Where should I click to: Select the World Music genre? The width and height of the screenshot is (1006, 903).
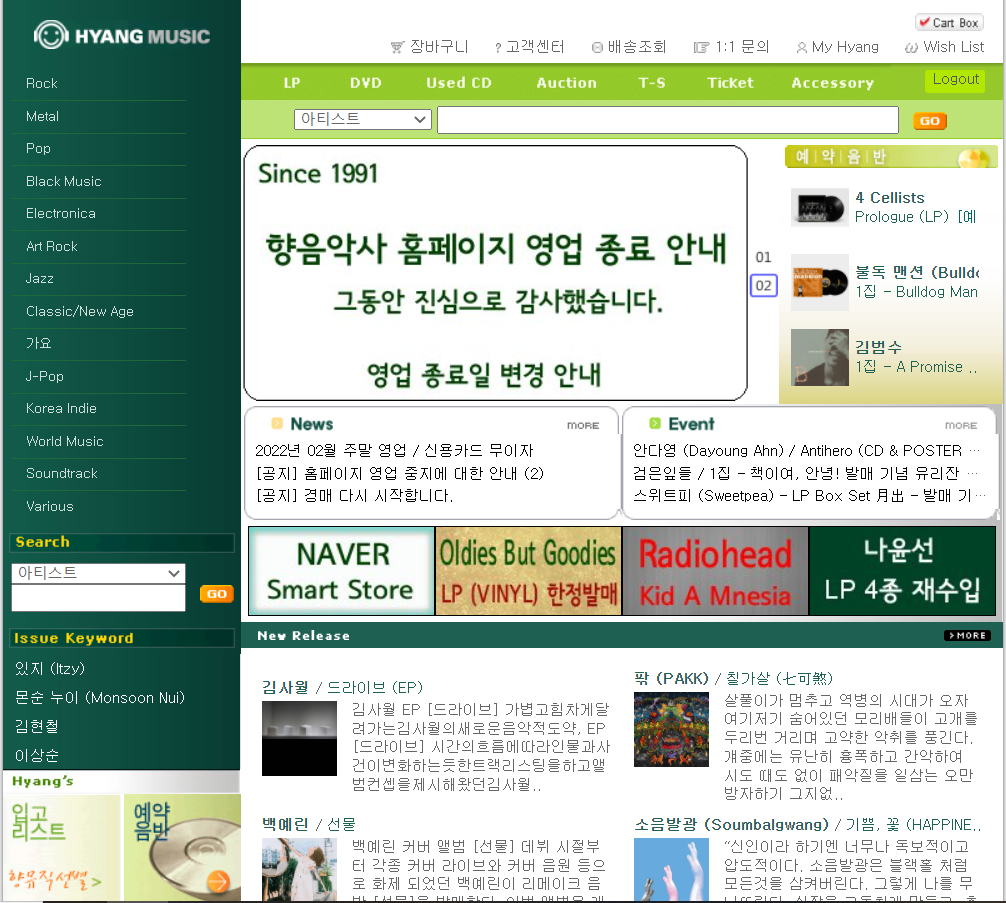[x=64, y=442]
